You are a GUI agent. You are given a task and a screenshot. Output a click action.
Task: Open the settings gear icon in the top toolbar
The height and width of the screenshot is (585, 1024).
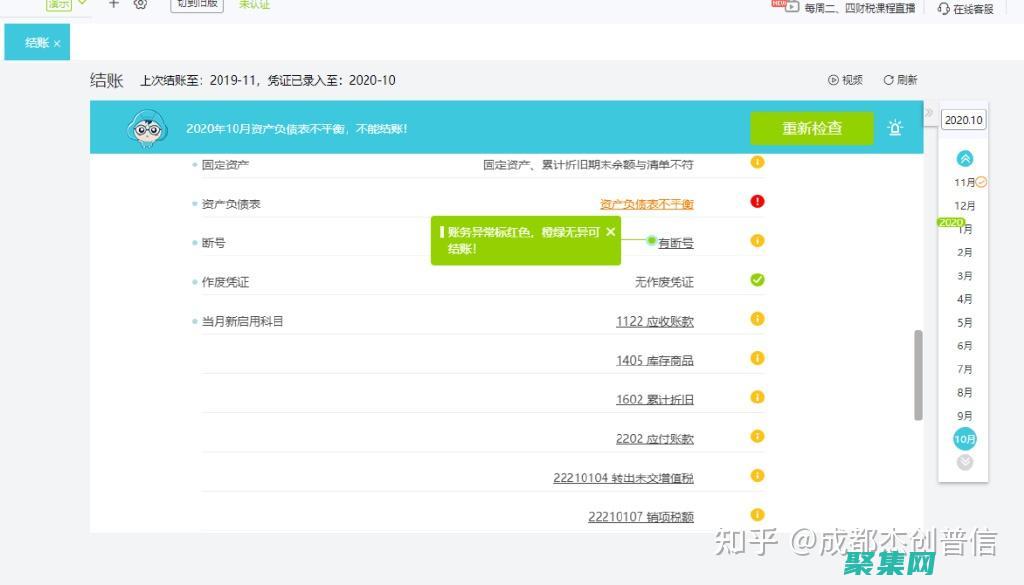point(140,4)
